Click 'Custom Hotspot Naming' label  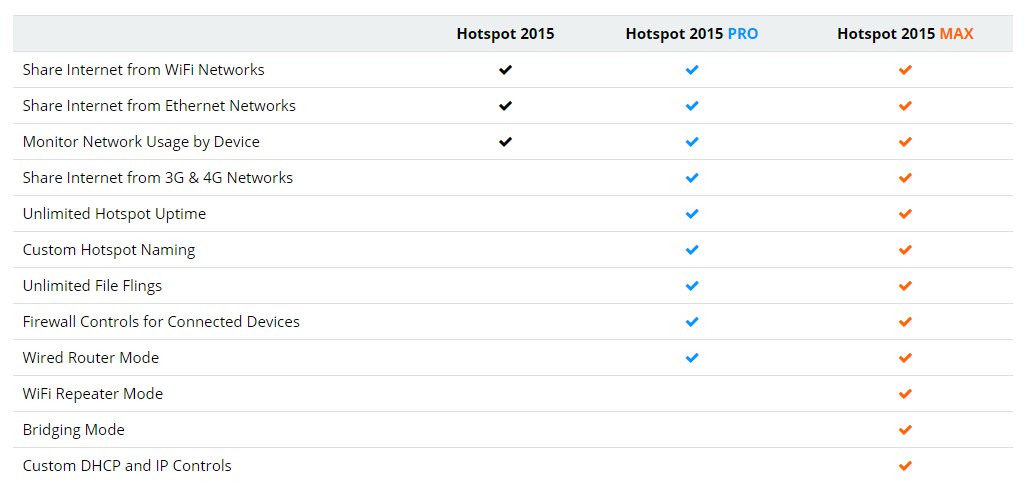pyautogui.click(x=109, y=251)
